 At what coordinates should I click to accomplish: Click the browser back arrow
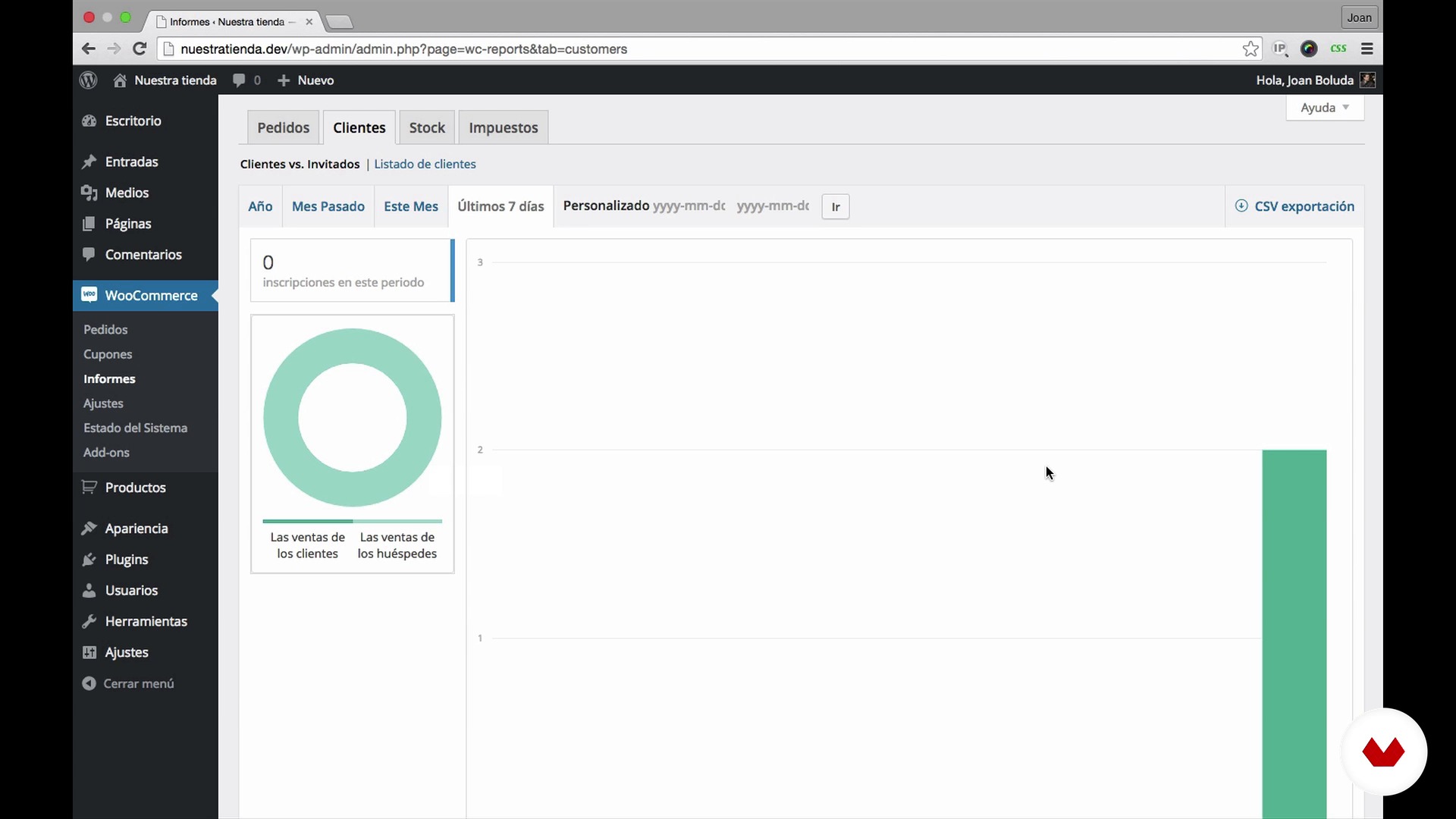[x=89, y=49]
